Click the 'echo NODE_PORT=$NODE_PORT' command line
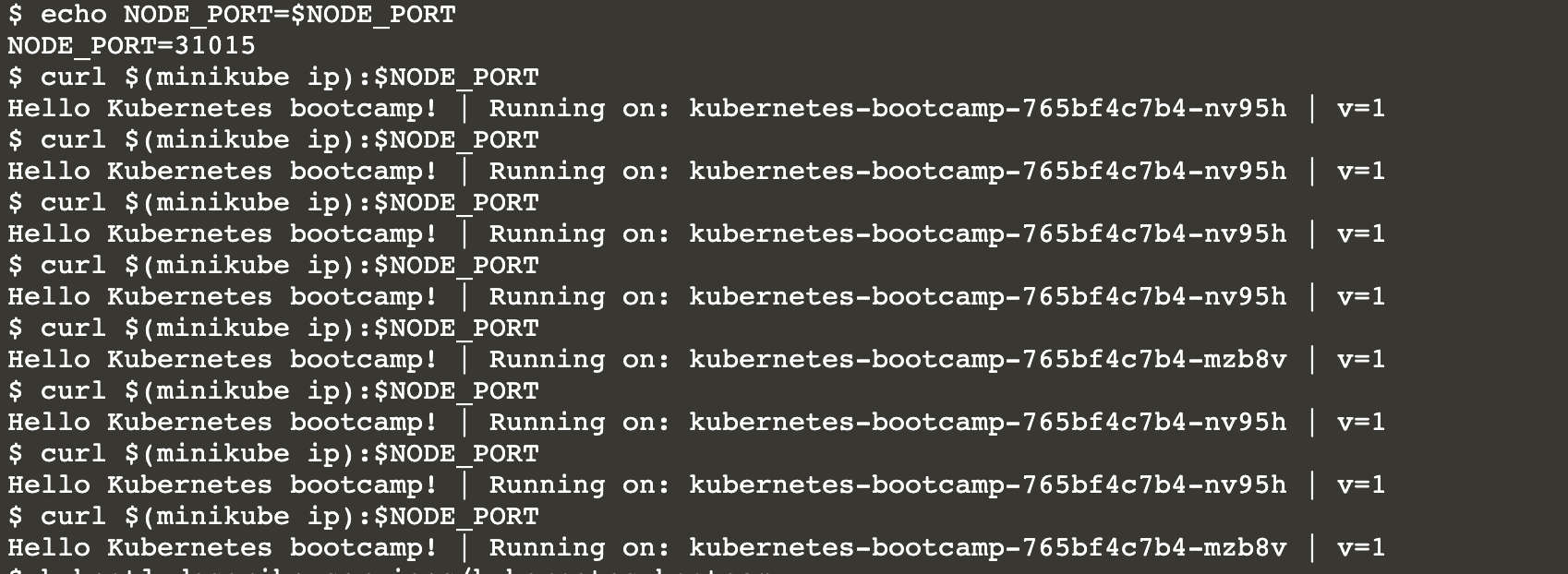The width and height of the screenshot is (1568, 574). [x=232, y=15]
